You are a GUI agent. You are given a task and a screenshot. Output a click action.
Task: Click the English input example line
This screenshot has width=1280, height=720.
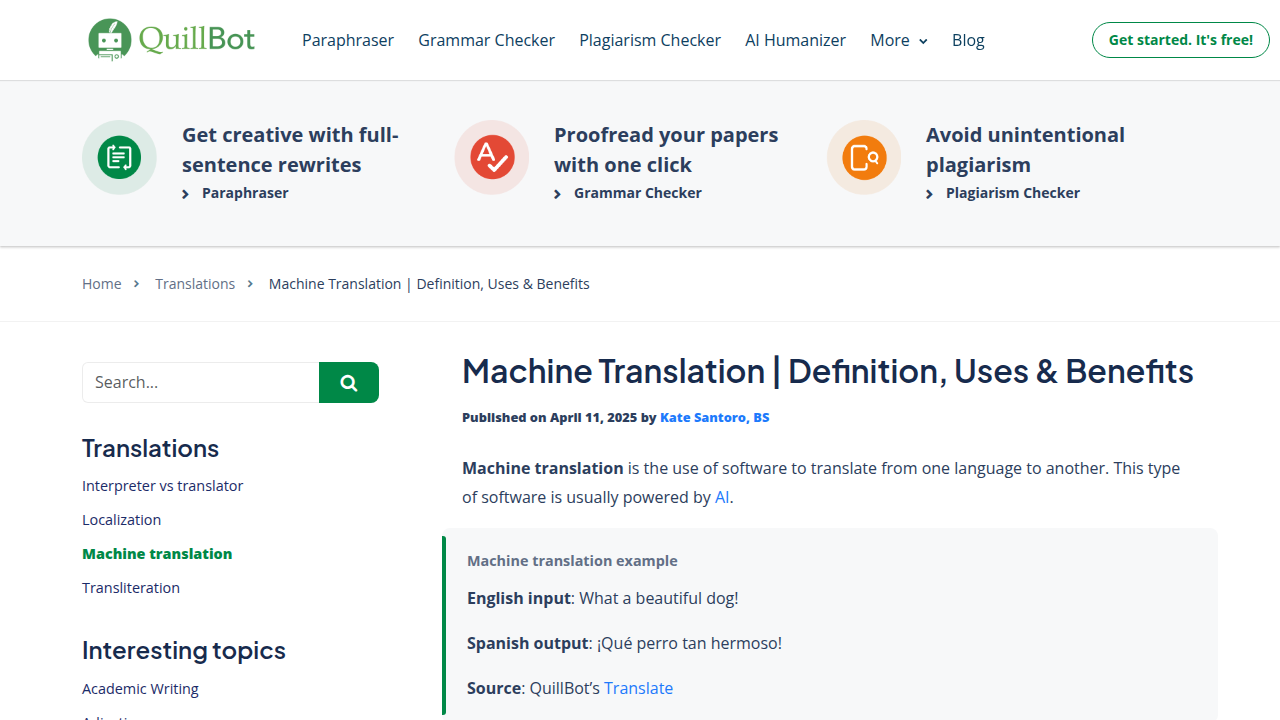[603, 599]
